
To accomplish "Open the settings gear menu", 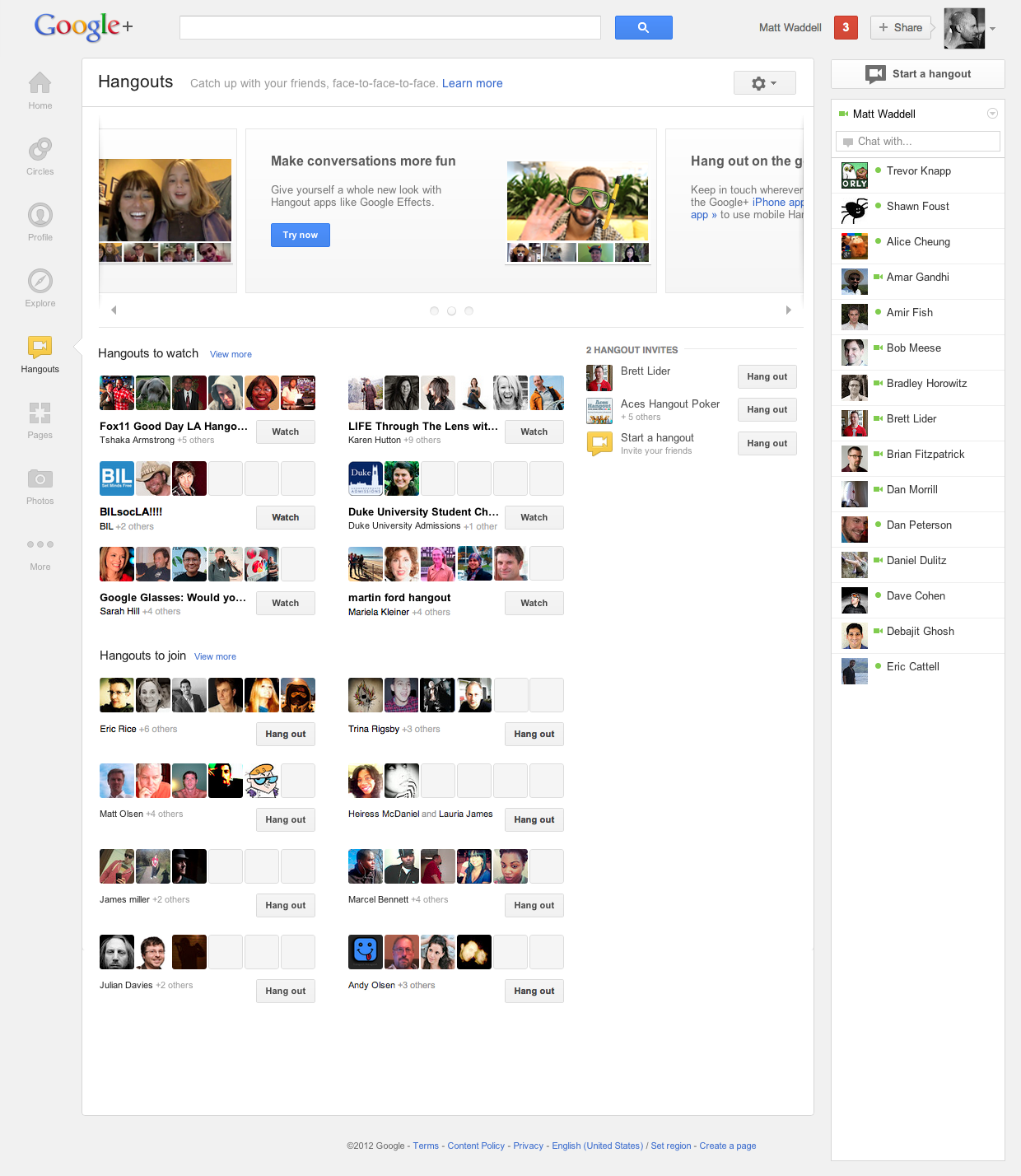I will coord(764,82).
